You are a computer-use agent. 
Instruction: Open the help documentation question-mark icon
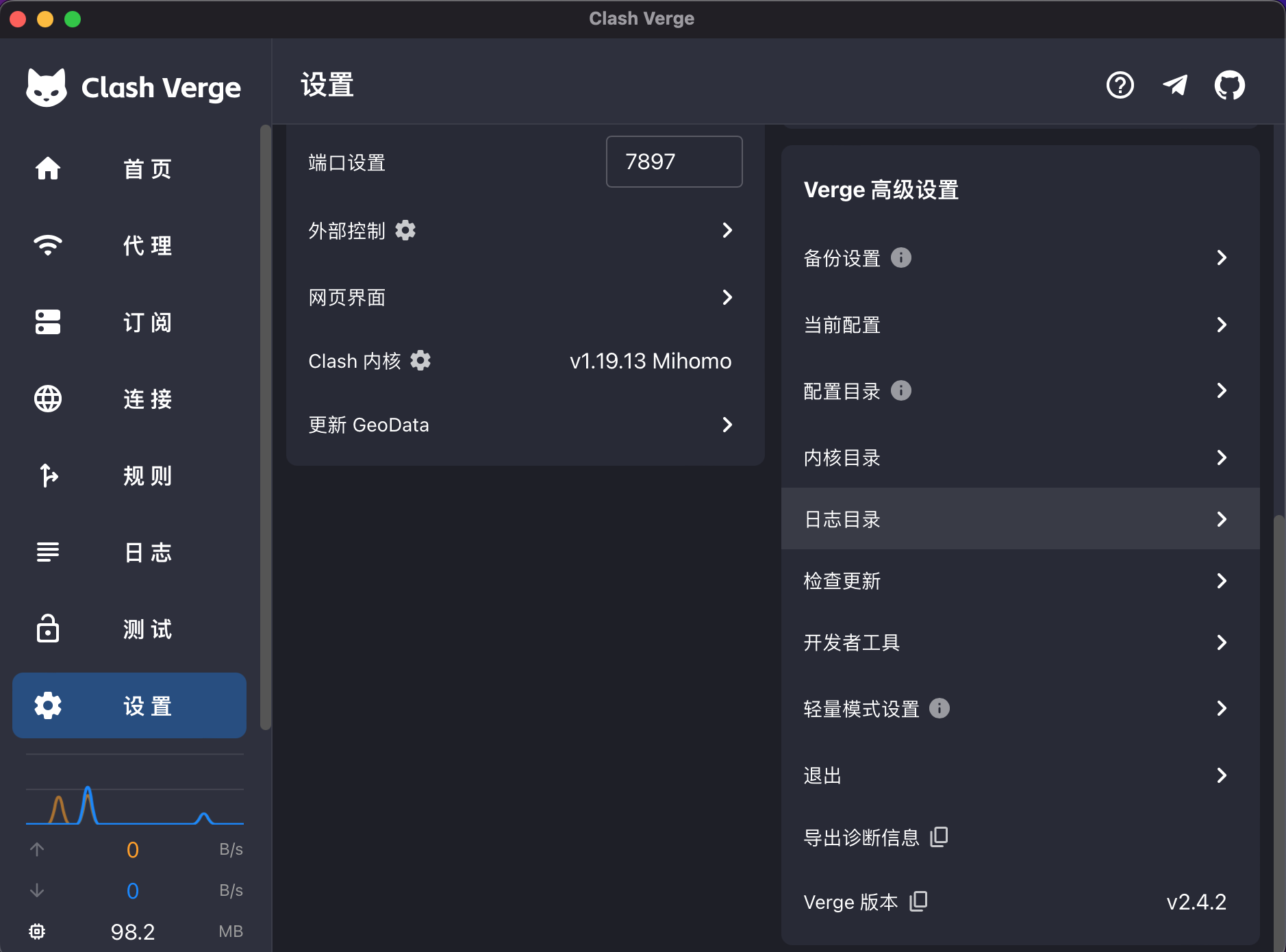[1120, 86]
